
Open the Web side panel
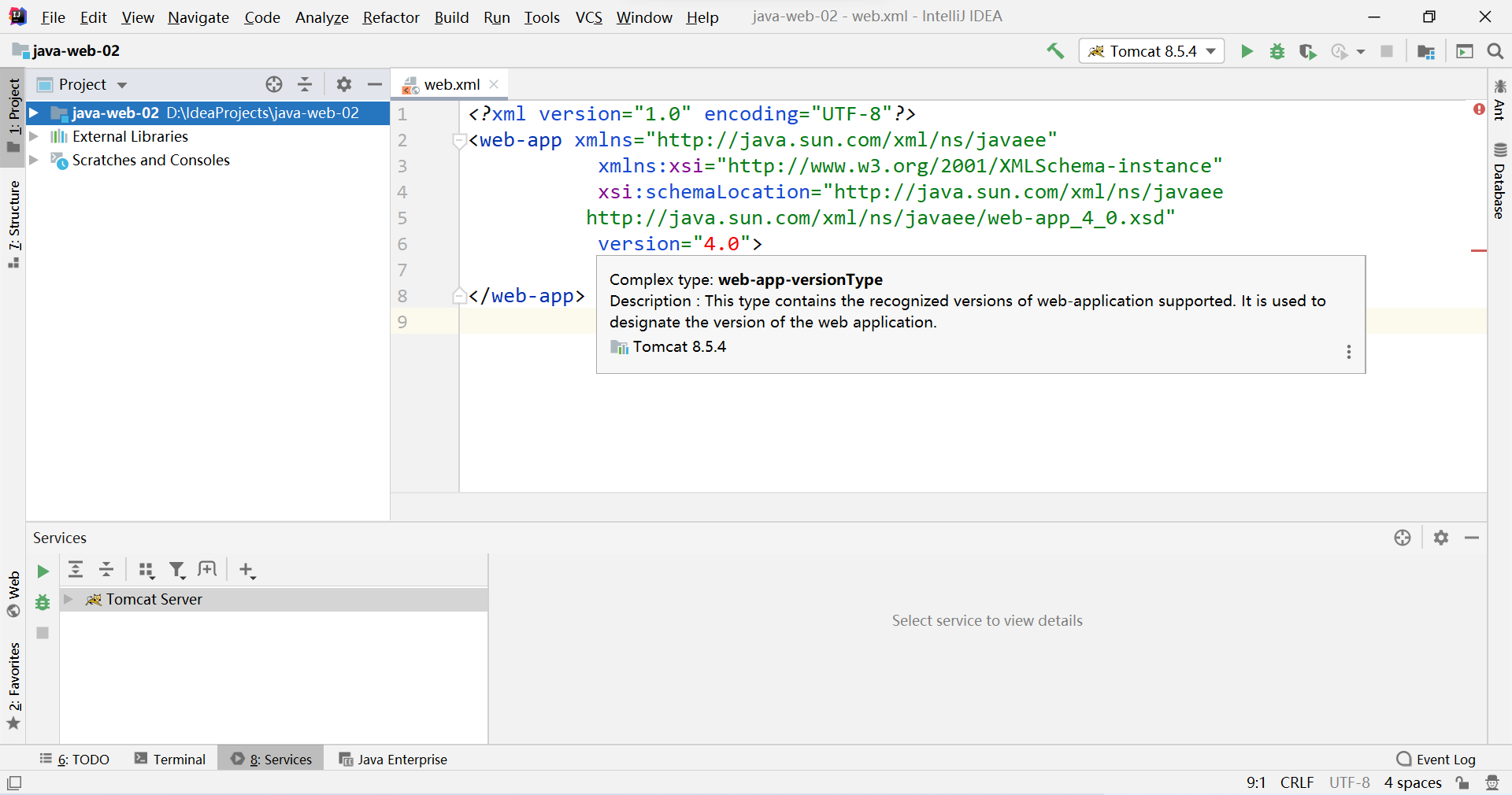click(x=13, y=594)
